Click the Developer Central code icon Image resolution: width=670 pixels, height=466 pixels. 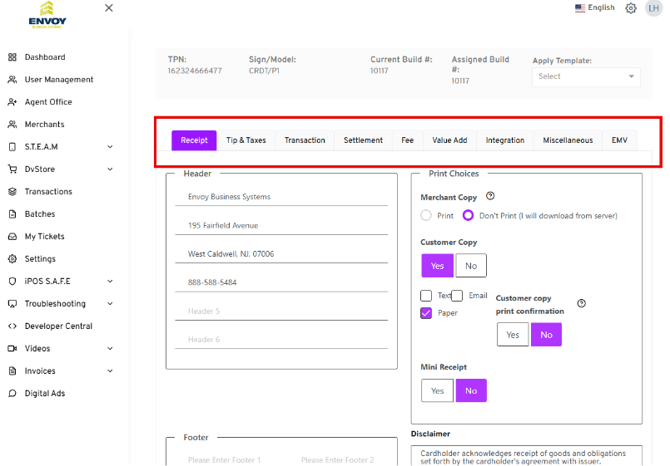pos(12,326)
